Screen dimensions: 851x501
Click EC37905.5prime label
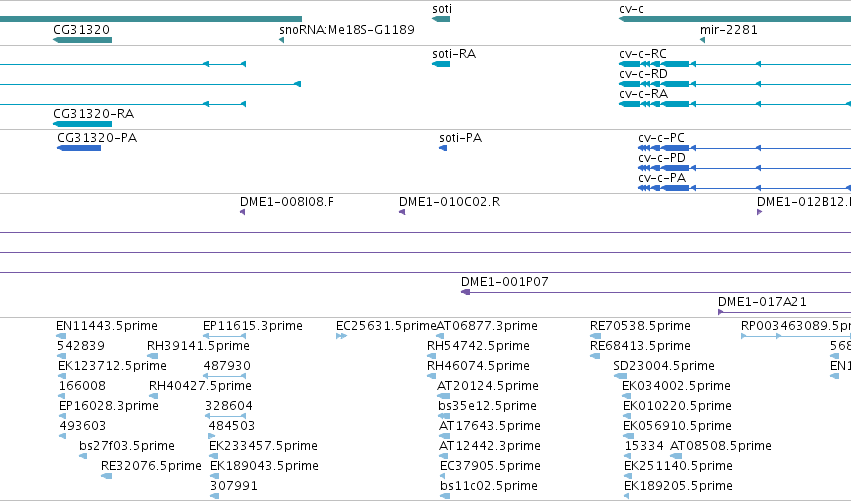pos(490,466)
